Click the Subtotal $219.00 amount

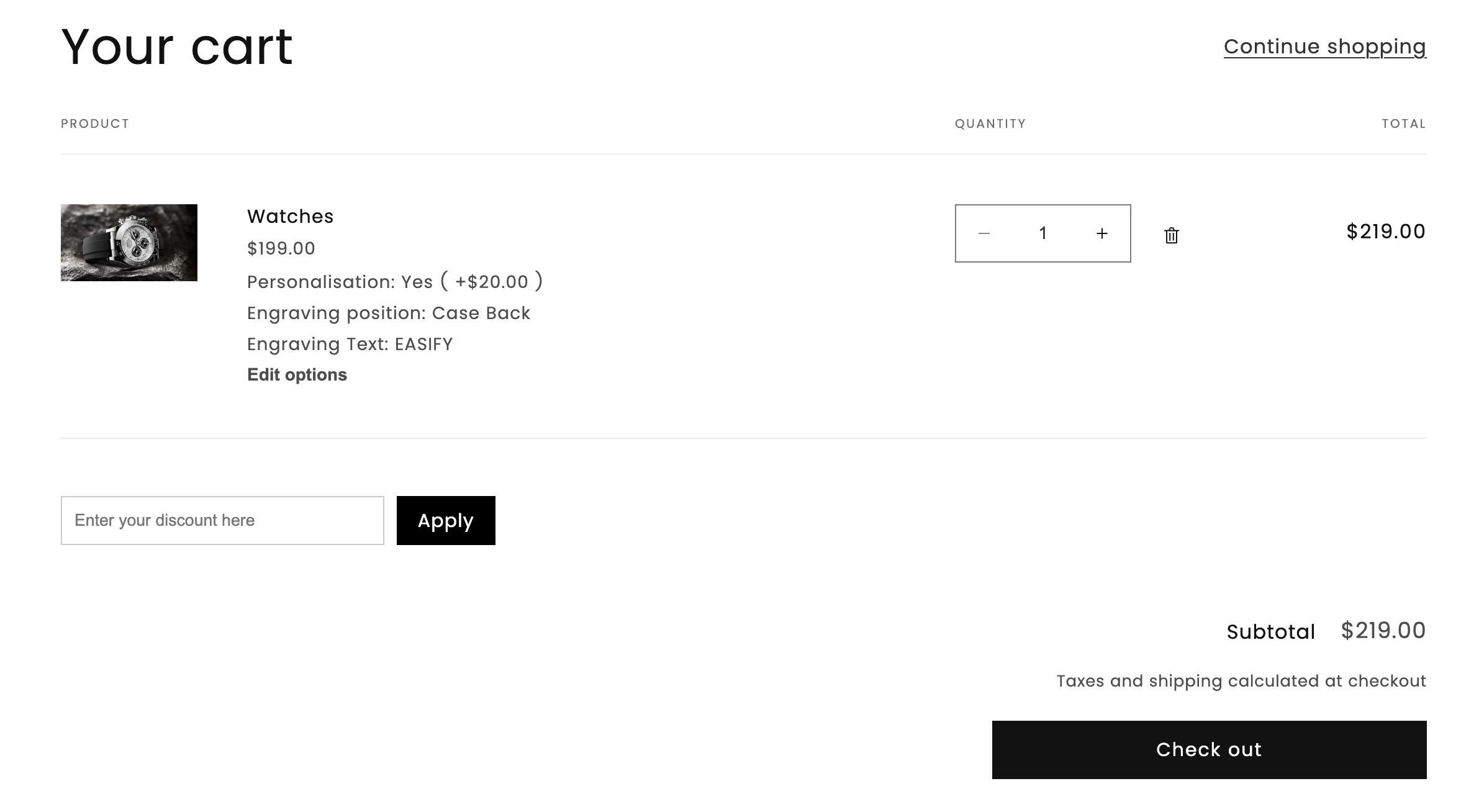(1383, 631)
